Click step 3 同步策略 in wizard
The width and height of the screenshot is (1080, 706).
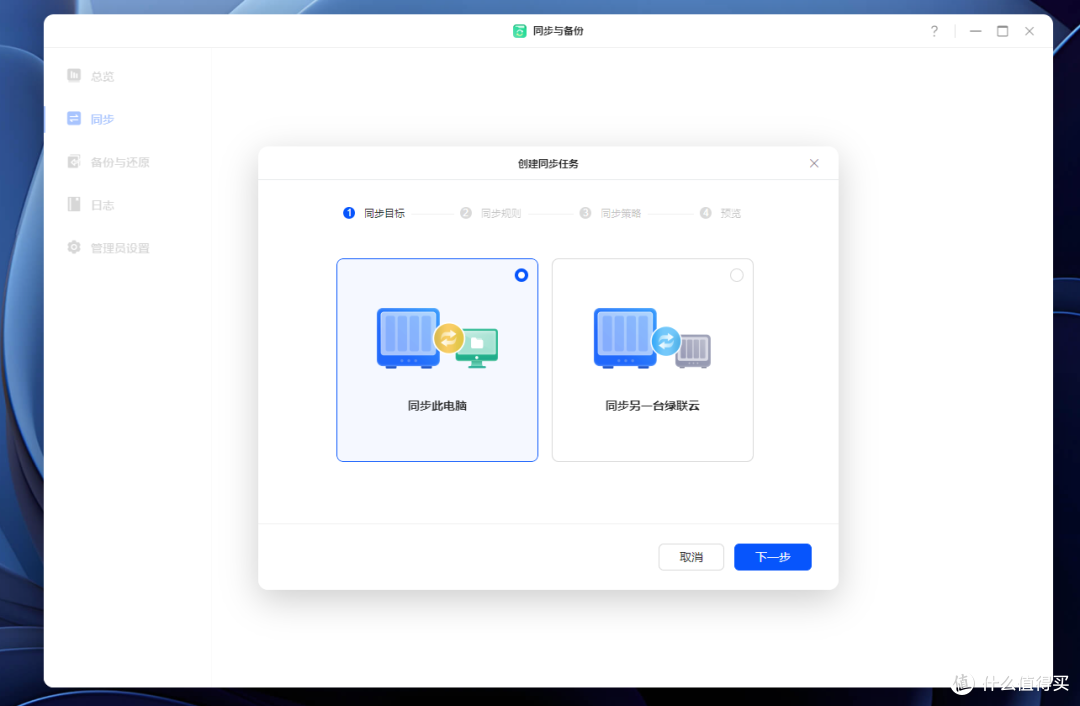610,213
